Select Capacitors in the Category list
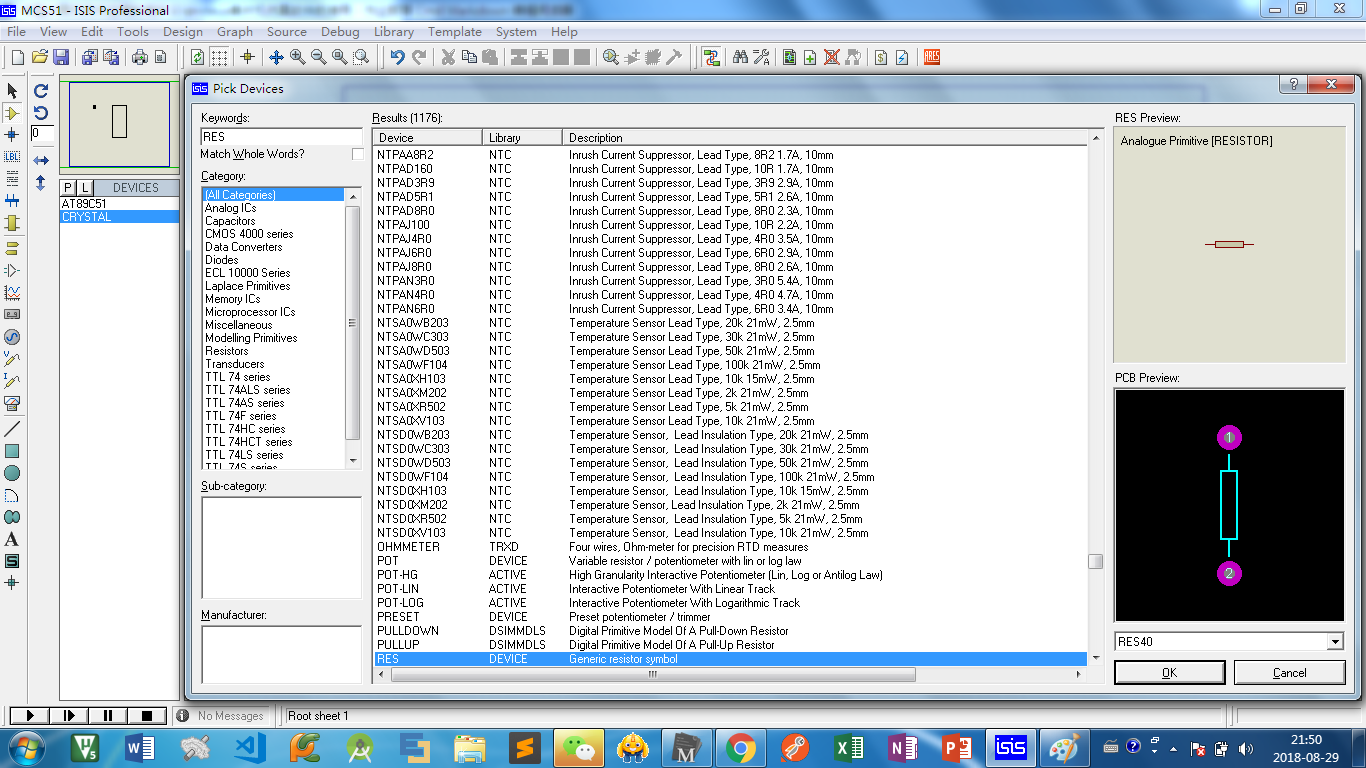Screen dimensions: 1366x768 (x=230, y=221)
